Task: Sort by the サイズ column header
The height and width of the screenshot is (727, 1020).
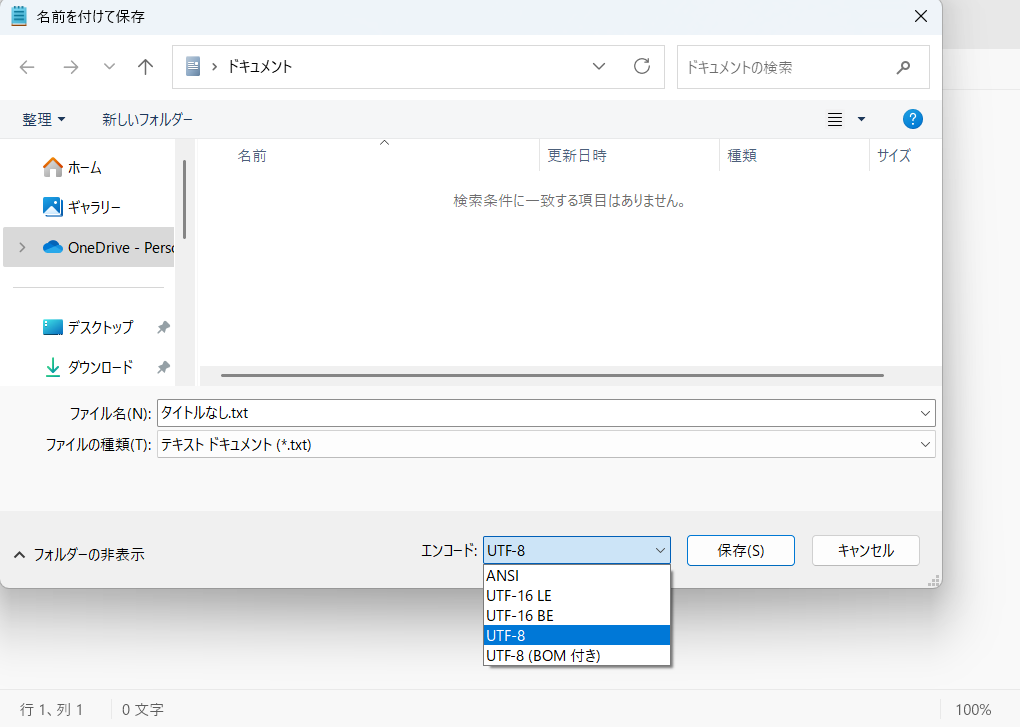Action: [893, 155]
